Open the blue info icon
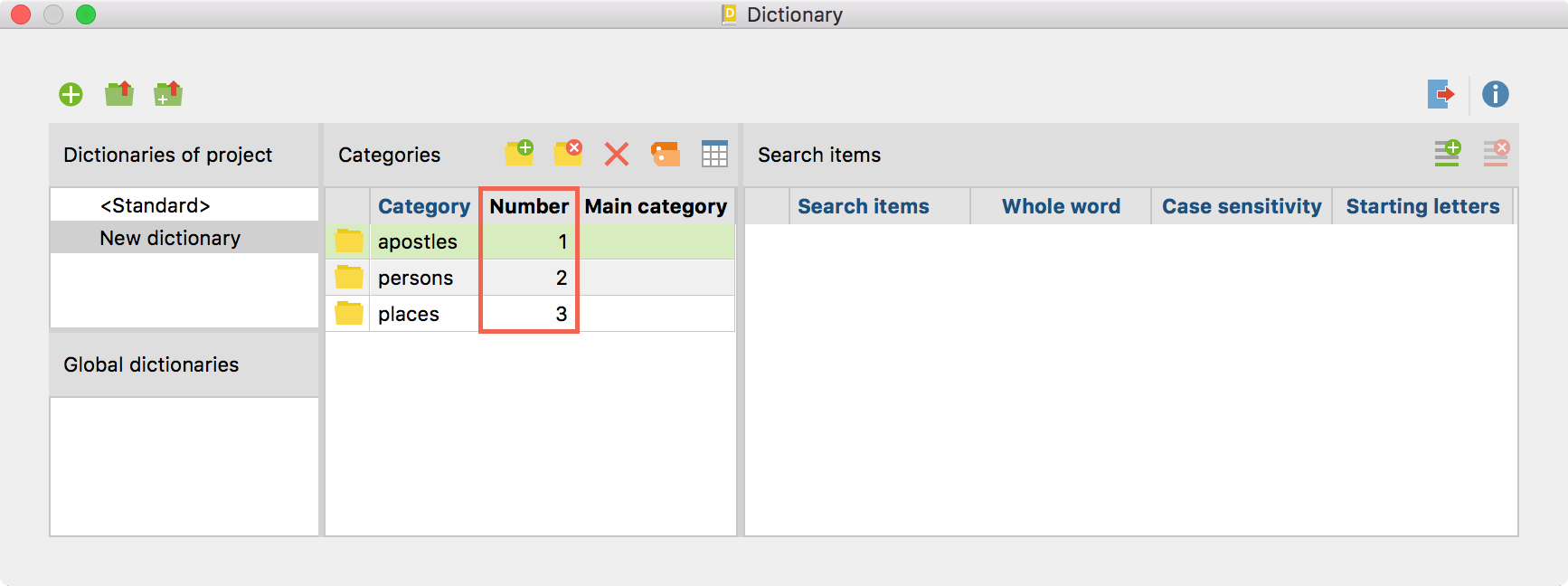This screenshot has height=586, width=1568. pos(1496,94)
